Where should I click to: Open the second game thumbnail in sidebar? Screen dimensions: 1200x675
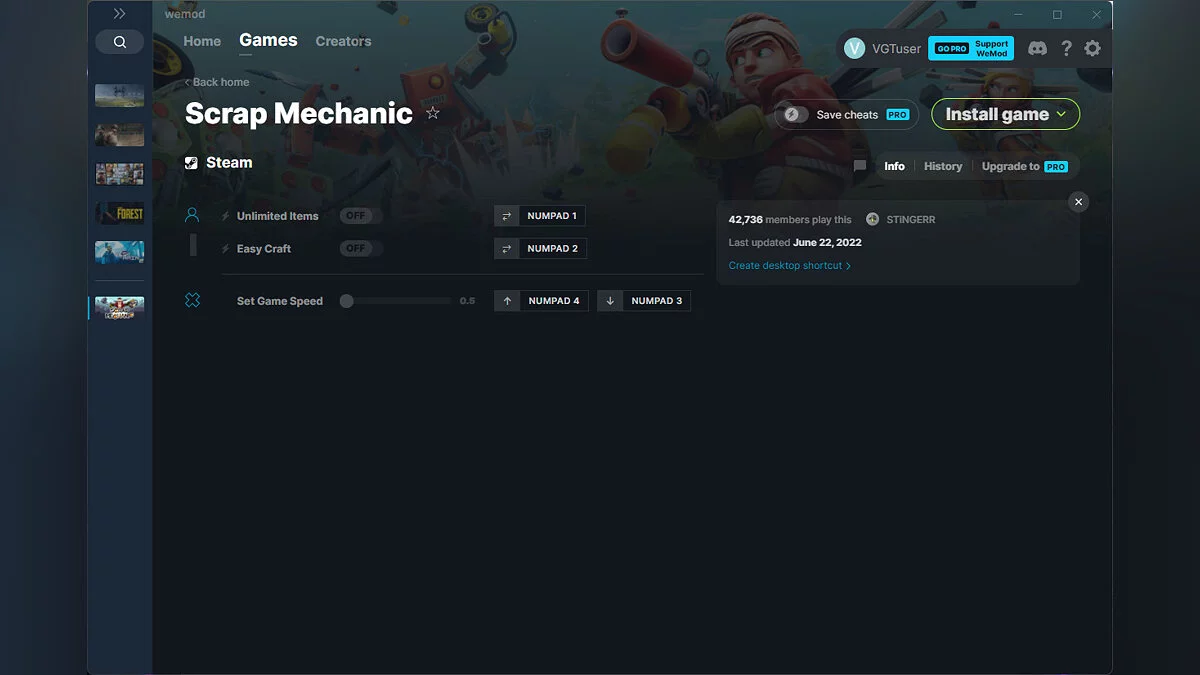click(120, 135)
